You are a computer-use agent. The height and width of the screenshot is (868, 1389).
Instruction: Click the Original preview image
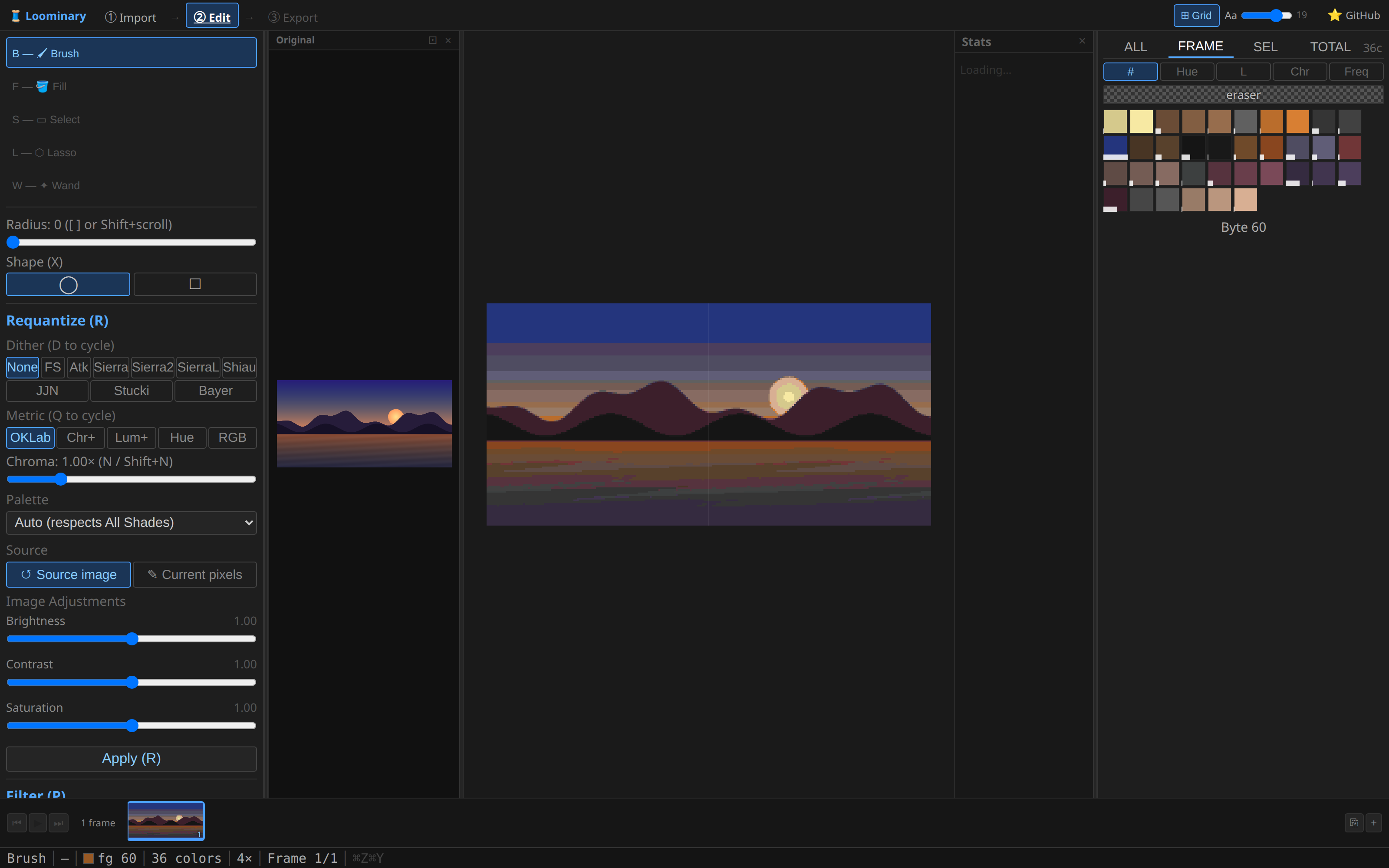(364, 424)
